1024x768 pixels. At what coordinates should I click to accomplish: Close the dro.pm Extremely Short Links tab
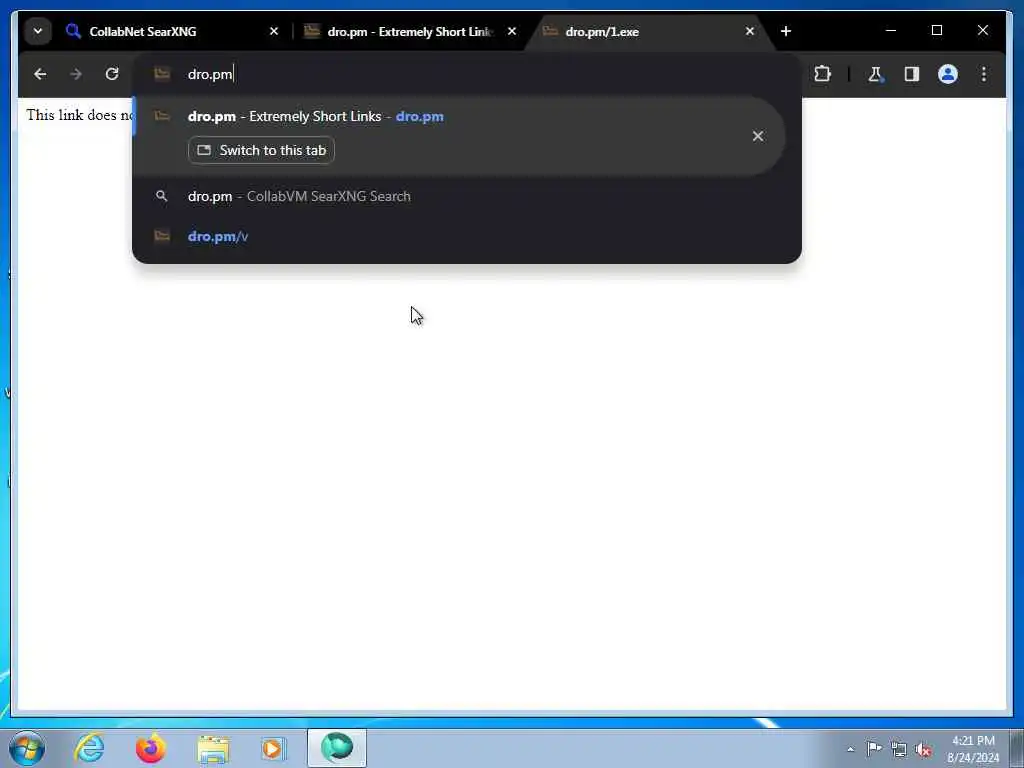512,31
